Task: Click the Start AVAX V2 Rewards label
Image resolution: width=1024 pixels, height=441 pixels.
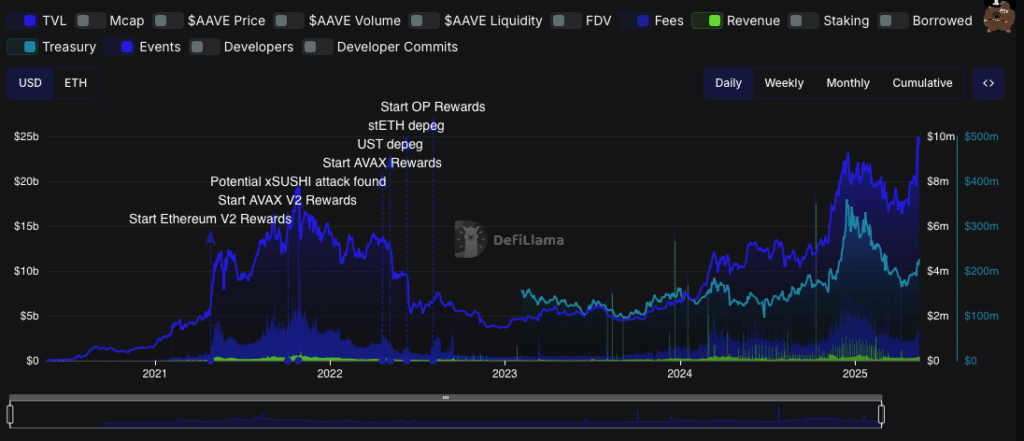Action: 287,200
